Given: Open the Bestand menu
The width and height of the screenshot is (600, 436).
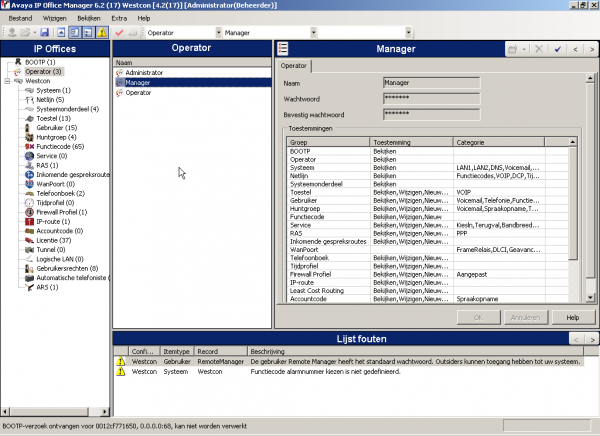Looking at the screenshot, I should click(x=20, y=18).
